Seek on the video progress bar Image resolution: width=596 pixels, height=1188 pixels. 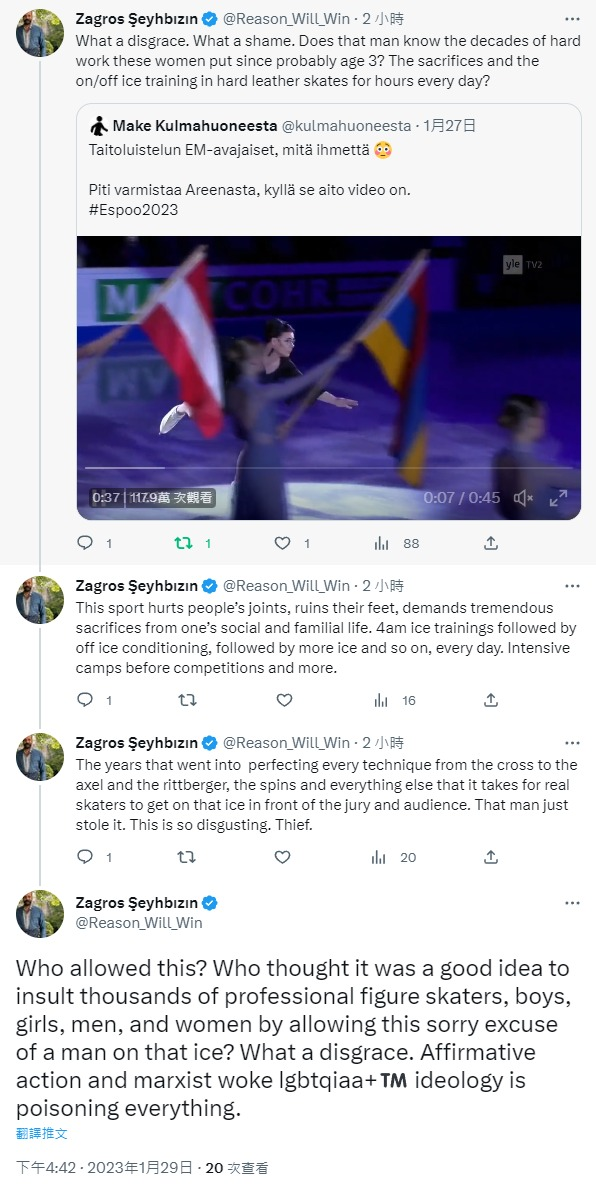329,467
